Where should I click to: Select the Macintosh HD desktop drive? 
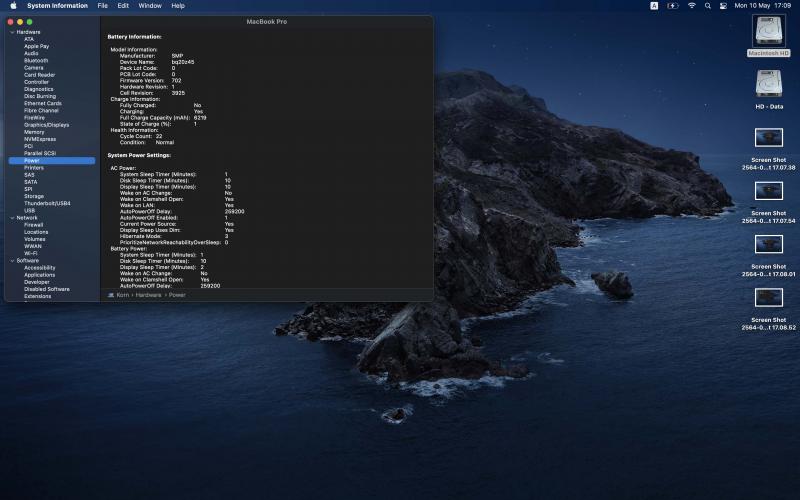(x=768, y=36)
